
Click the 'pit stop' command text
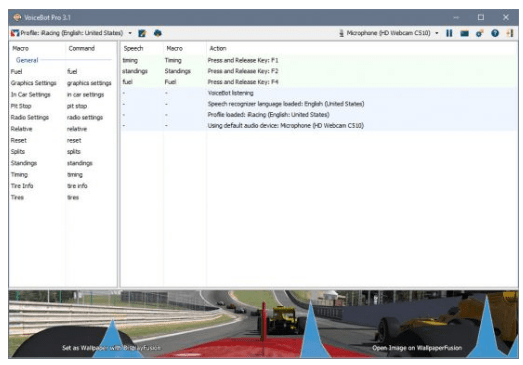(x=77, y=106)
